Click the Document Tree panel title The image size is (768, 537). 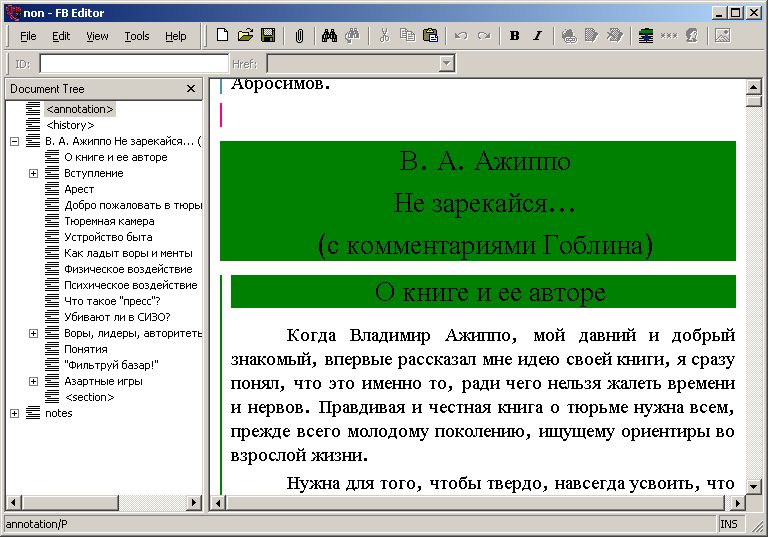tap(47, 89)
